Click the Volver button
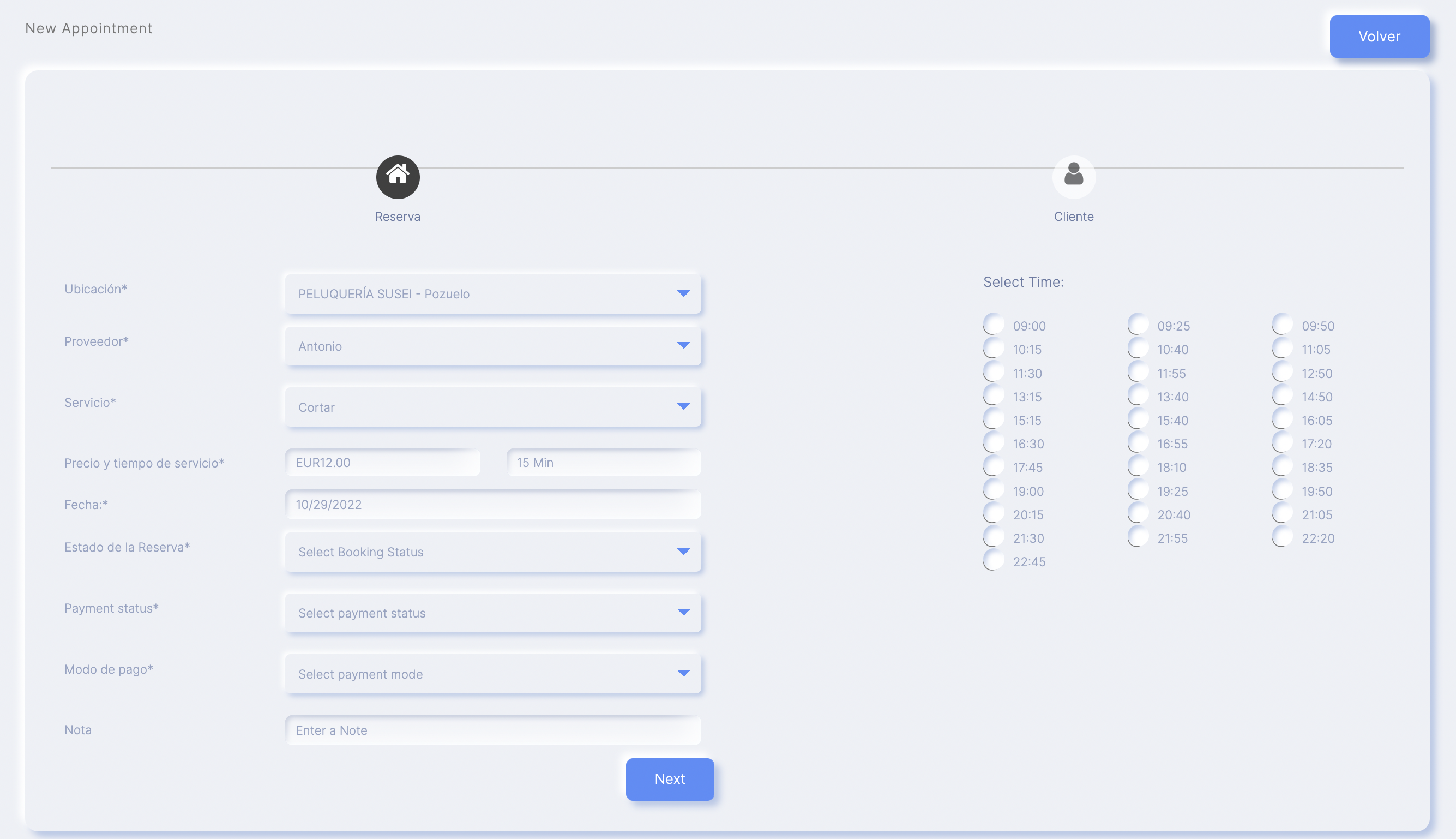The image size is (1456, 839). click(x=1380, y=37)
